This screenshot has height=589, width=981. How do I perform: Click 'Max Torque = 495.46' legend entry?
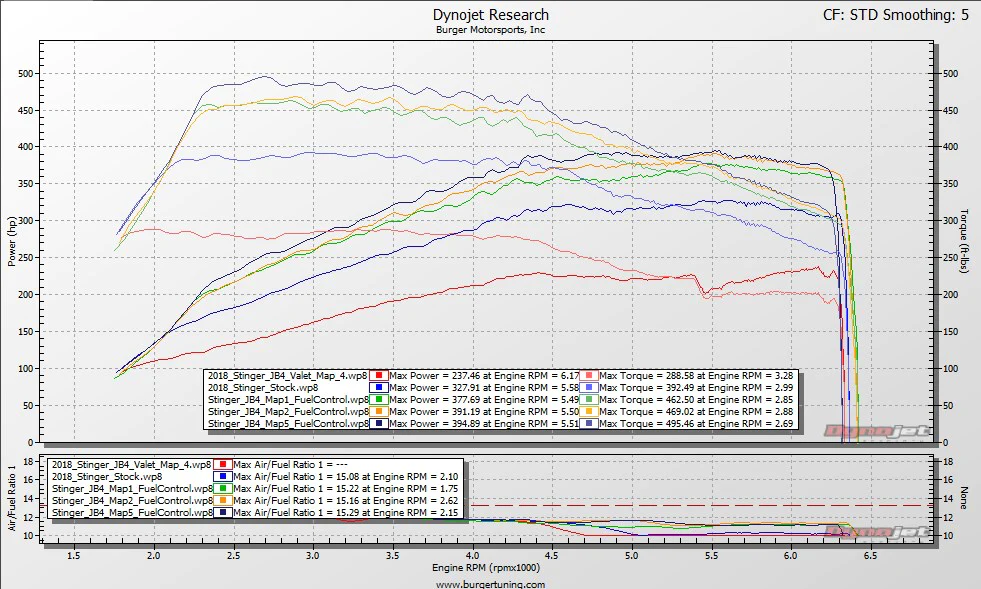click(x=696, y=423)
